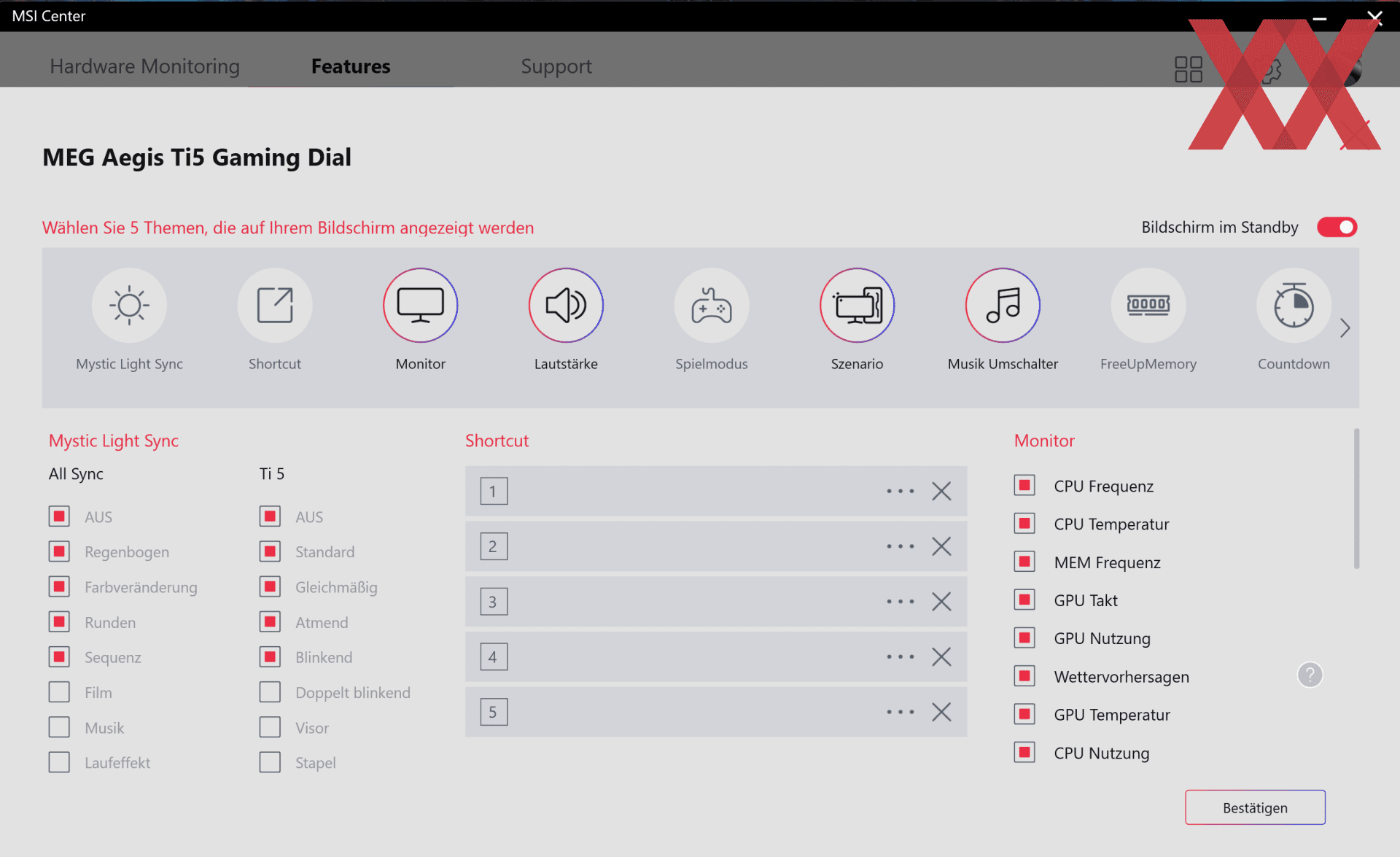This screenshot has width=1400, height=857.
Task: Switch to Support tab
Action: click(556, 66)
